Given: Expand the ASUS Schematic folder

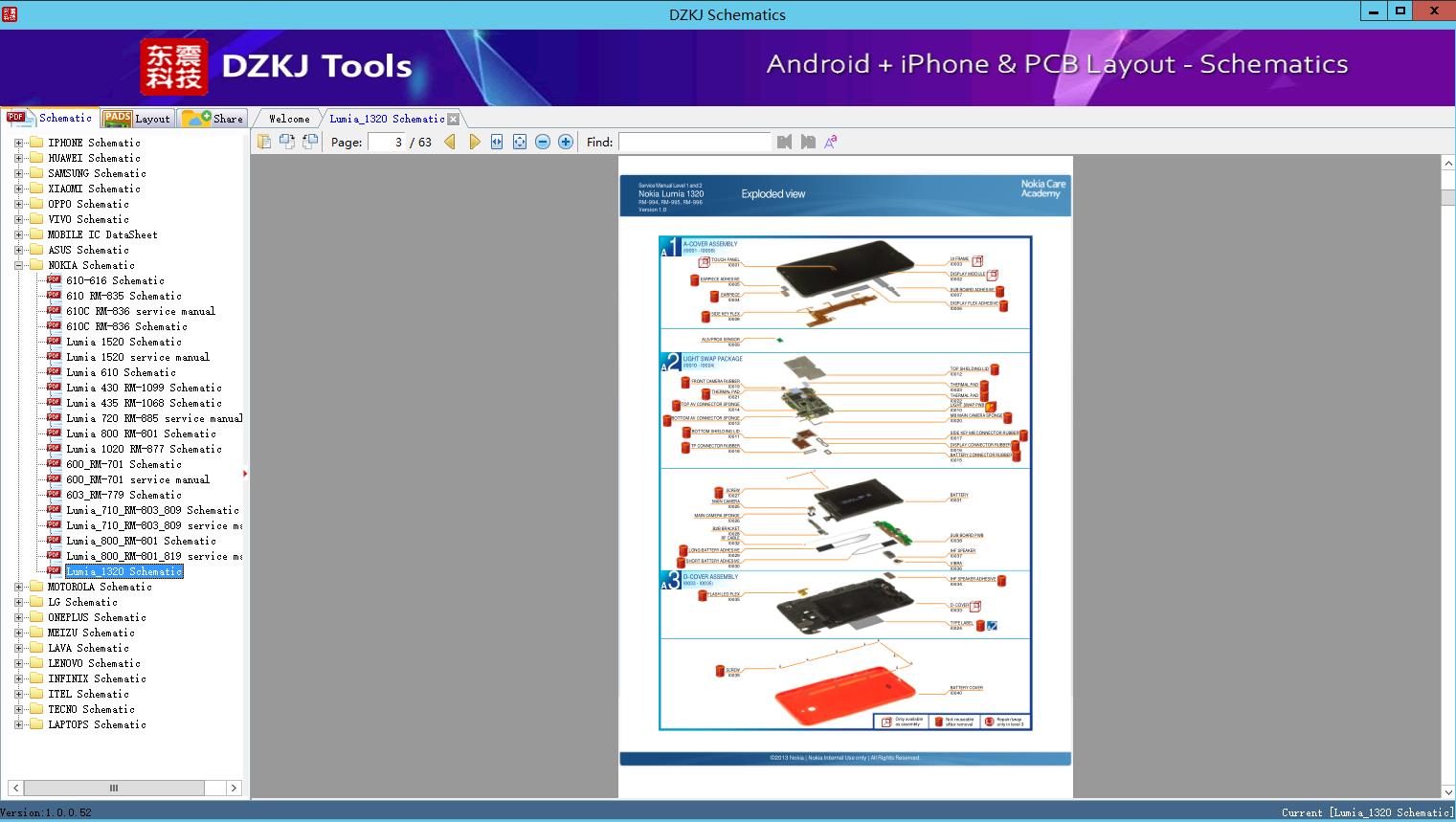Looking at the screenshot, I should 18,250.
